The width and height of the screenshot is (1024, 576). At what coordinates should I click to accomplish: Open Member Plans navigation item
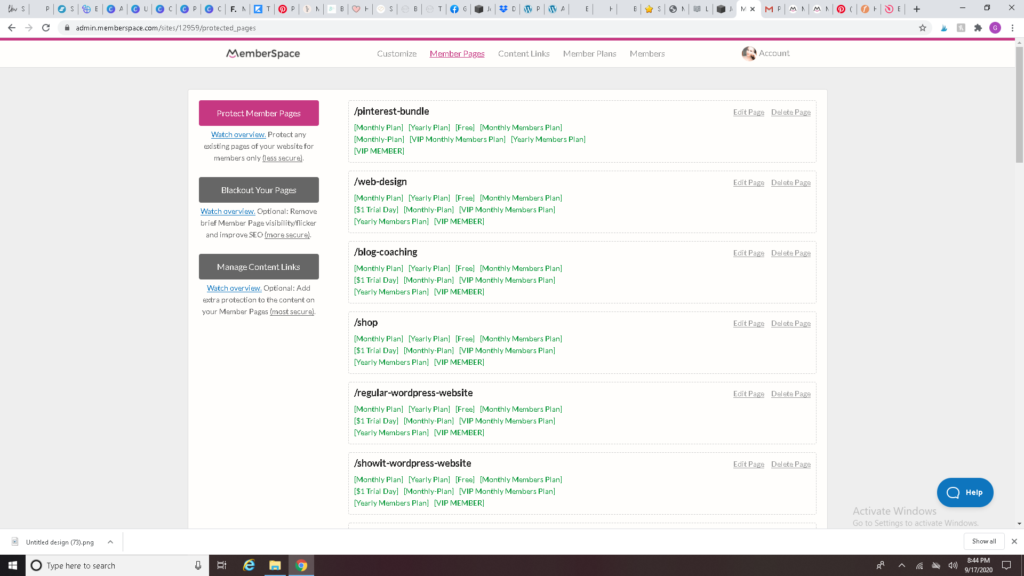[x=589, y=54]
